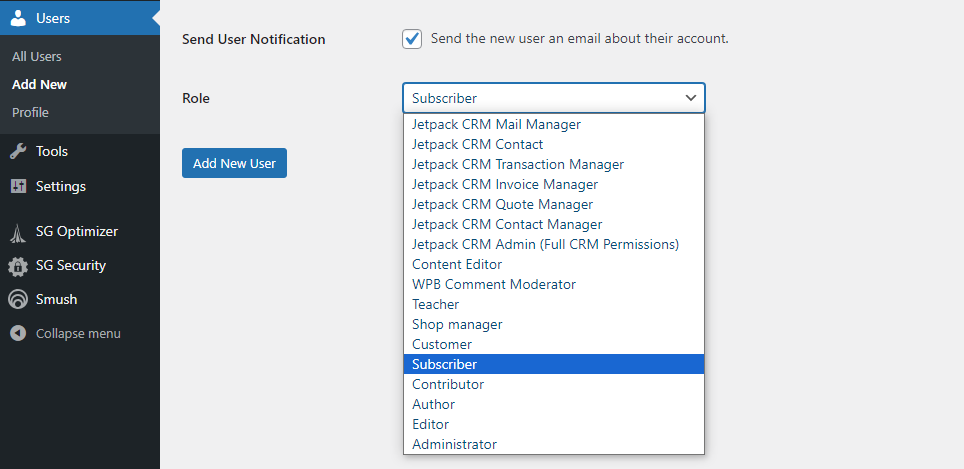Click the SG Optimizer rocket icon

(x=18, y=232)
